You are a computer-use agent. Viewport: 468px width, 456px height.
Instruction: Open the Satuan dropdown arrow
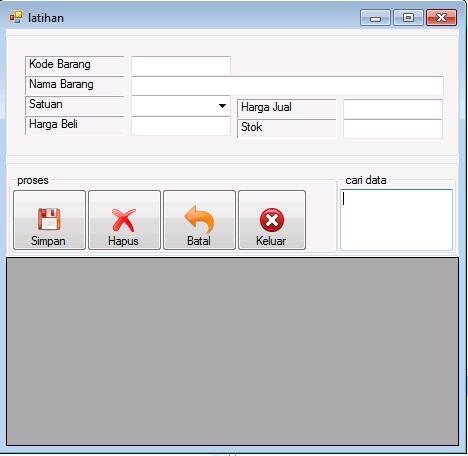[x=222, y=106]
